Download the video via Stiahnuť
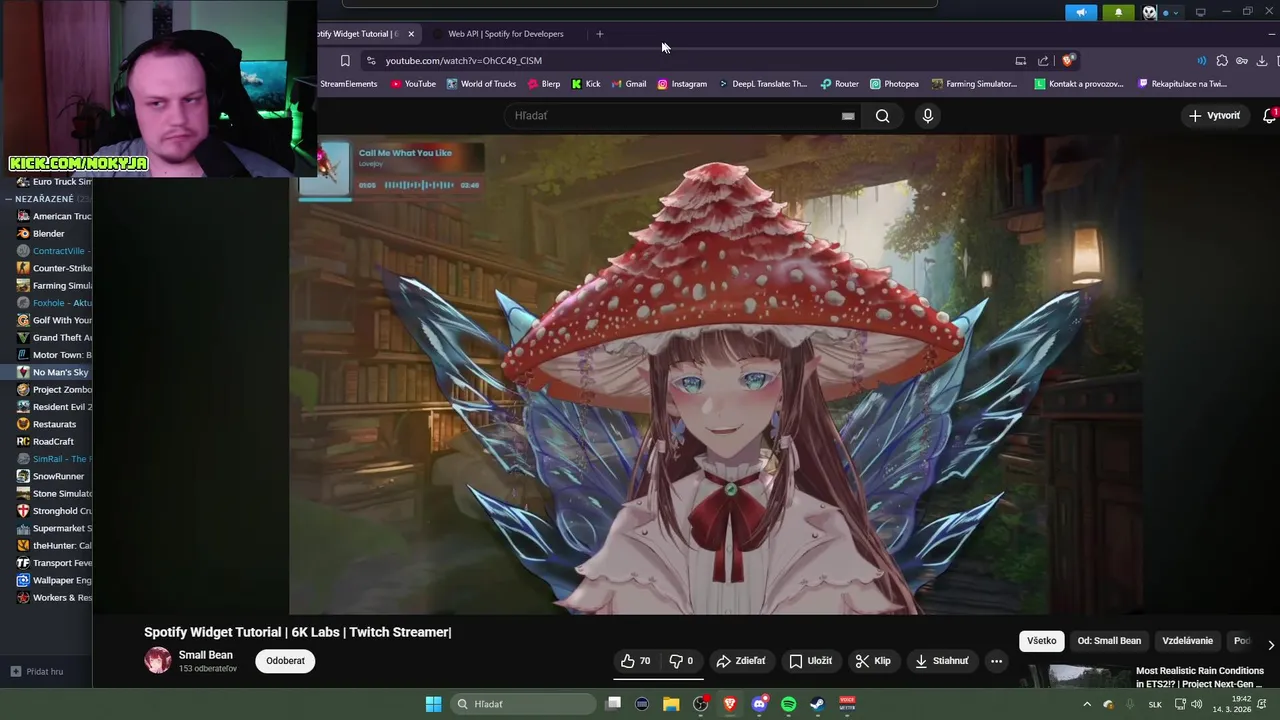 click(x=941, y=661)
